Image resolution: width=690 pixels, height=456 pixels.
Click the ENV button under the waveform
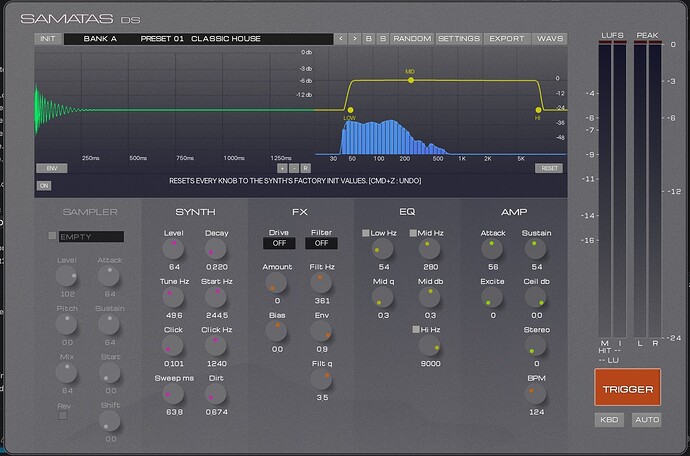point(52,168)
